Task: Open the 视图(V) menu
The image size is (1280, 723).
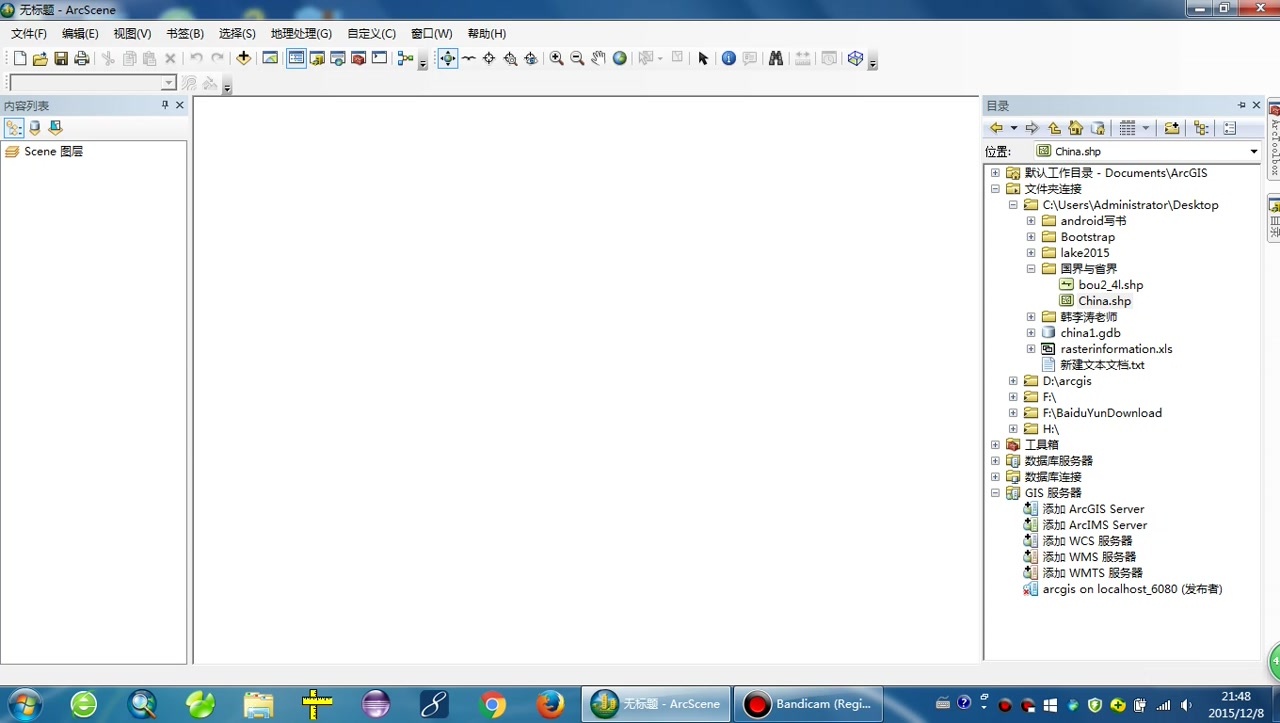Action: point(132,34)
